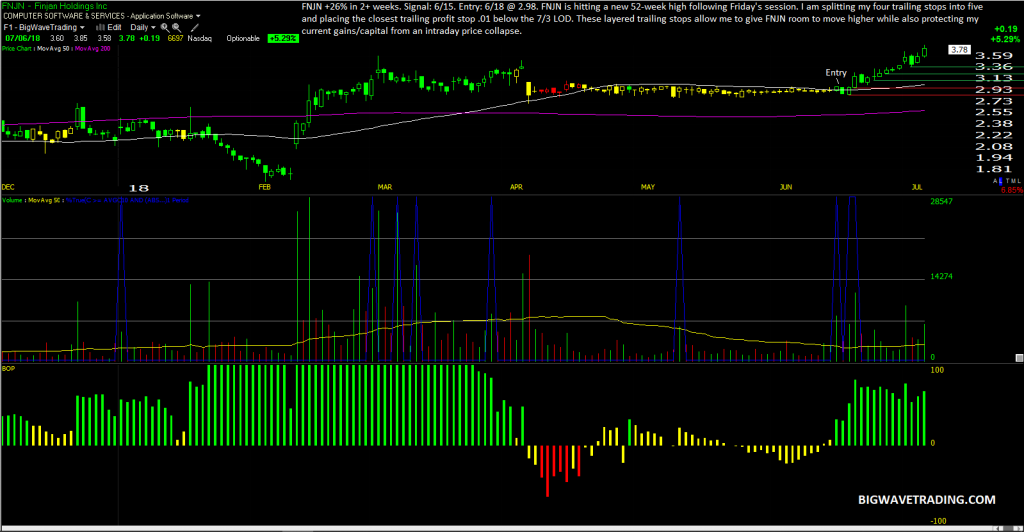
Task: Click the 14274 volume axis label
Action: point(941,276)
